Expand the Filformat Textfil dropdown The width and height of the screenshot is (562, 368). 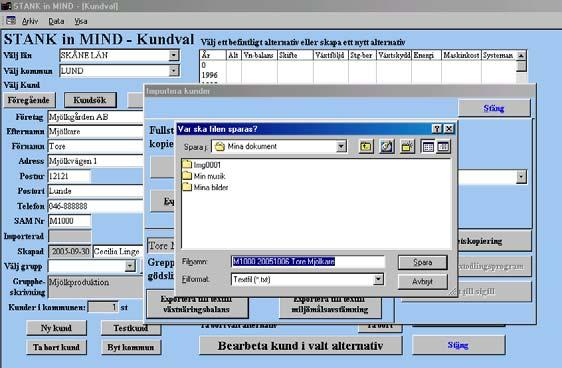coord(378,279)
